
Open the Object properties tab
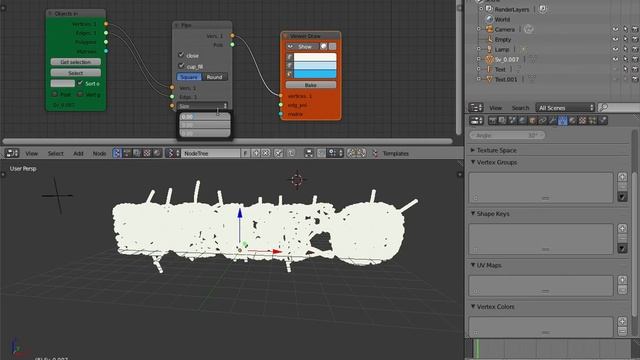pyautogui.click(x=532, y=120)
